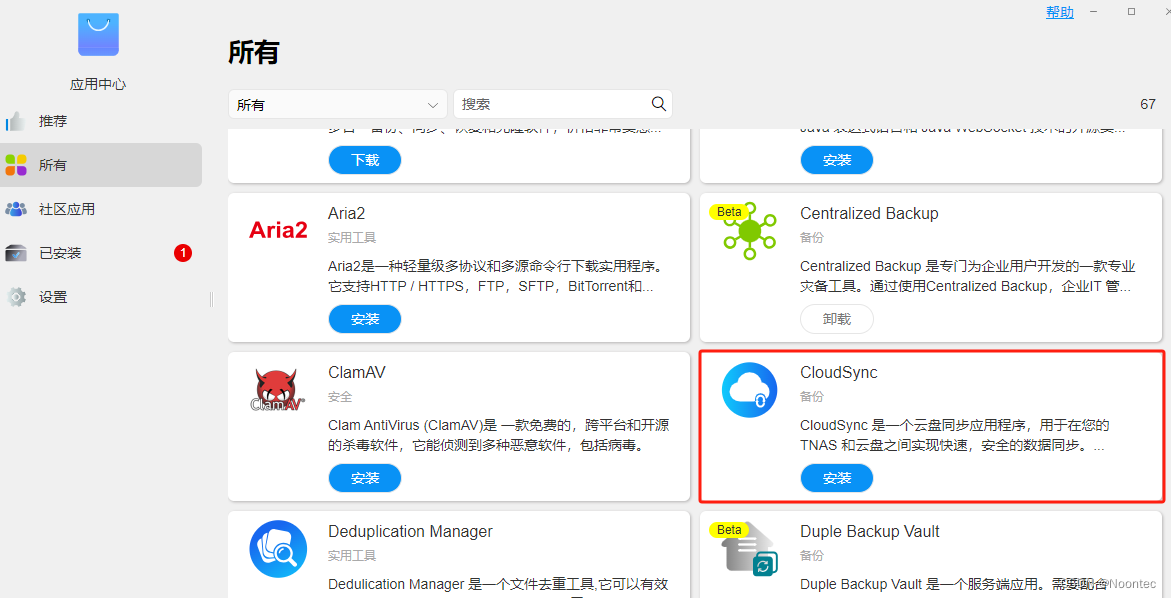
Task: Click the CloudSync description text
Action: tap(954, 435)
